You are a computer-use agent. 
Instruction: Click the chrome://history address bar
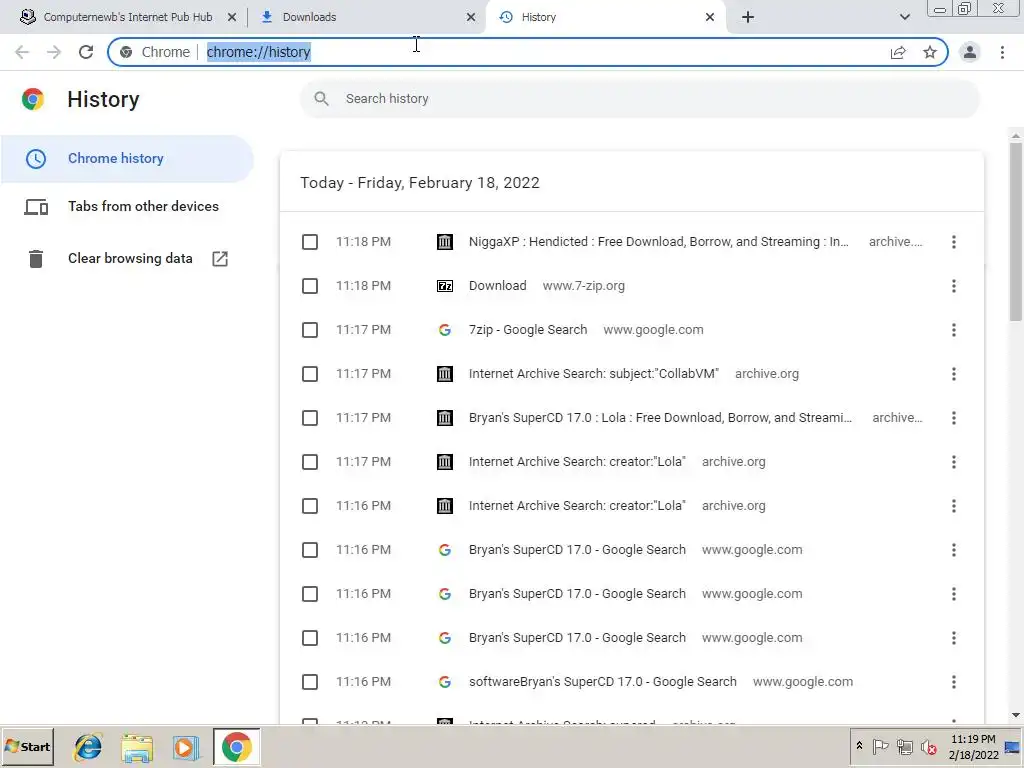528,52
